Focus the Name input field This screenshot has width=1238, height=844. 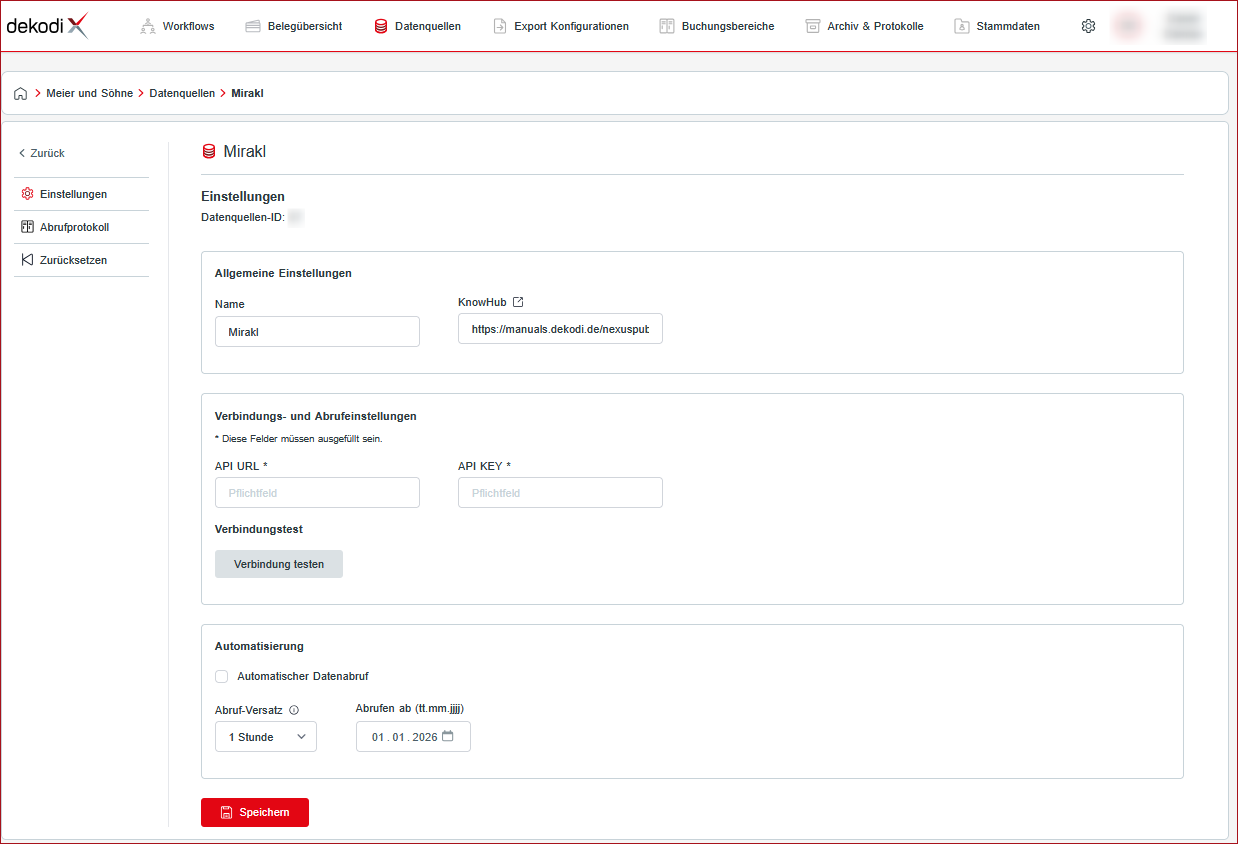point(317,332)
